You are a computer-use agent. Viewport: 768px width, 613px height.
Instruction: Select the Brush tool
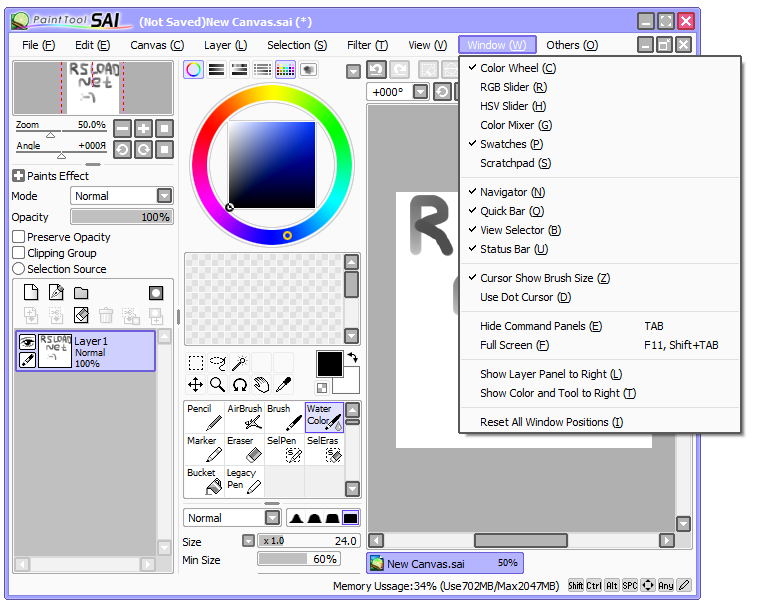point(284,417)
